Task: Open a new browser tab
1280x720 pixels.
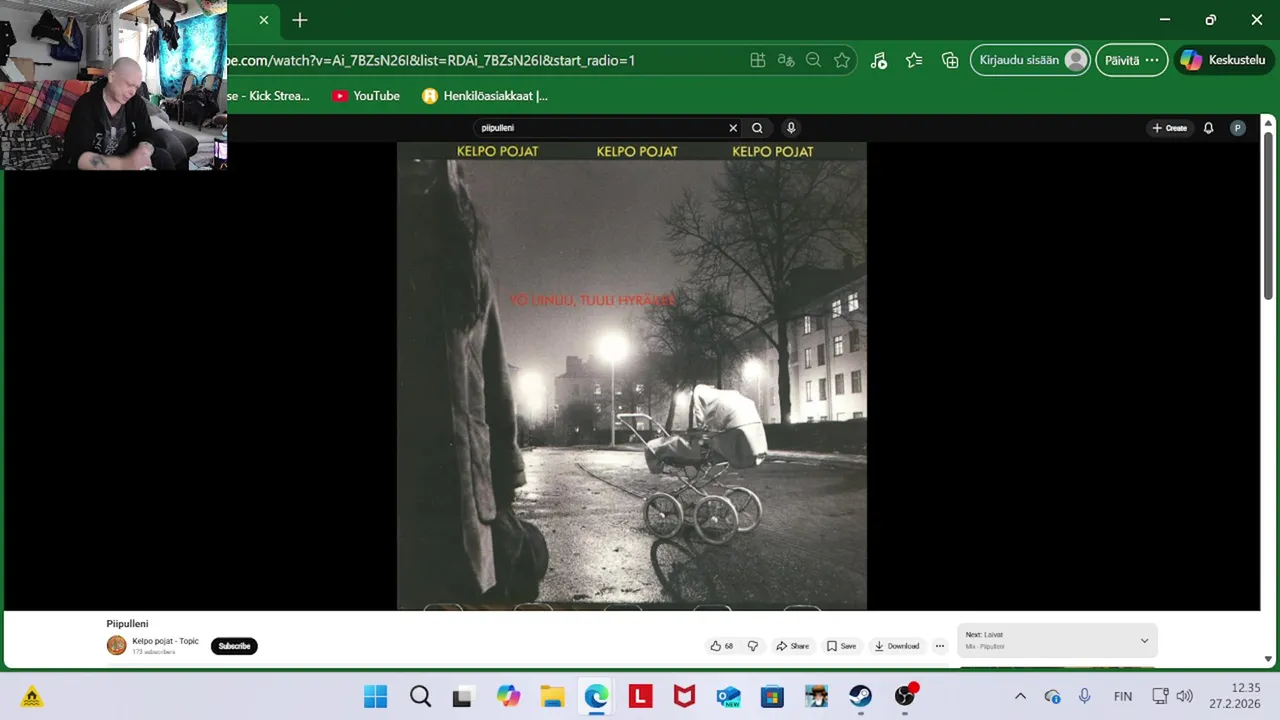Action: coord(300,20)
